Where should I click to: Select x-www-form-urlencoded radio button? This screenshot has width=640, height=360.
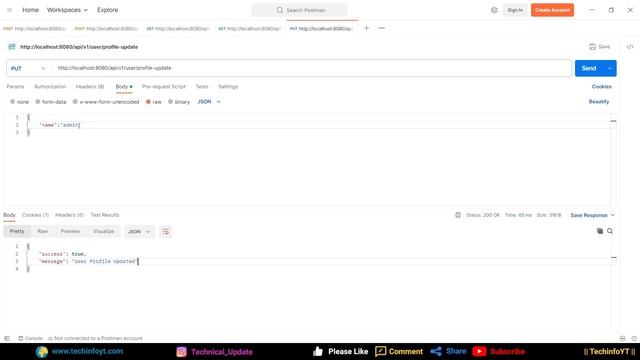coord(75,102)
